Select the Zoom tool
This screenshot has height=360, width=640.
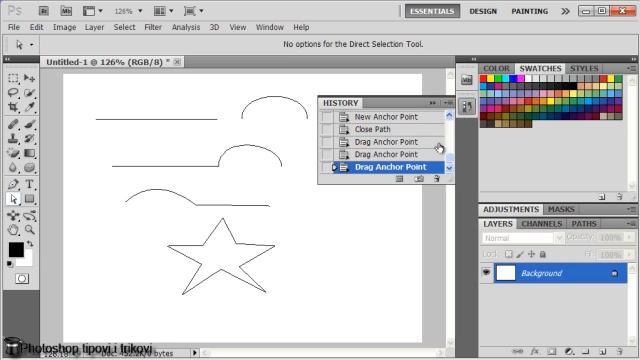pyautogui.click(x=29, y=230)
